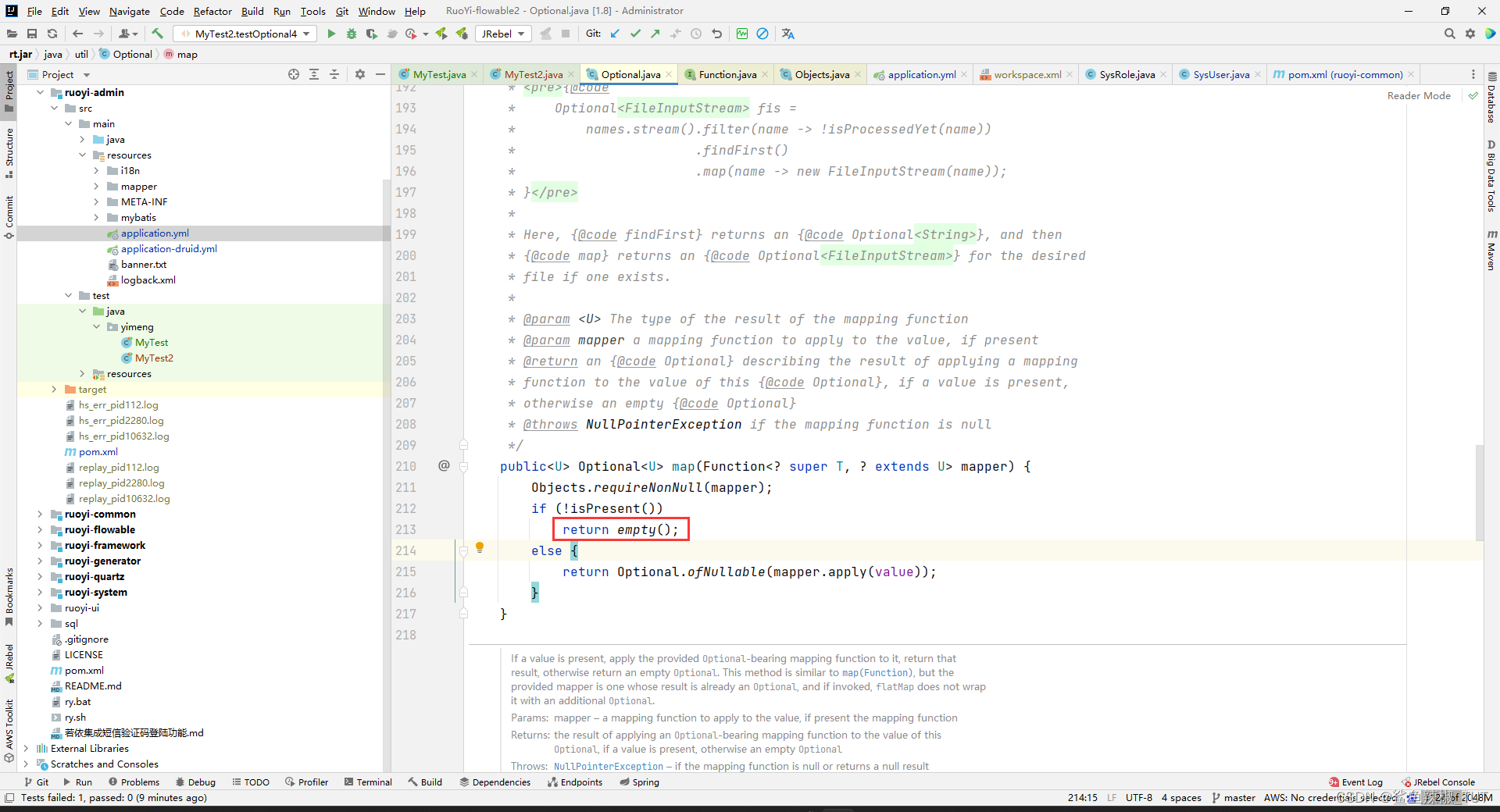Image resolution: width=1500 pixels, height=812 pixels.
Task: Push commits with Git green up-arrow icon
Action: (655, 34)
